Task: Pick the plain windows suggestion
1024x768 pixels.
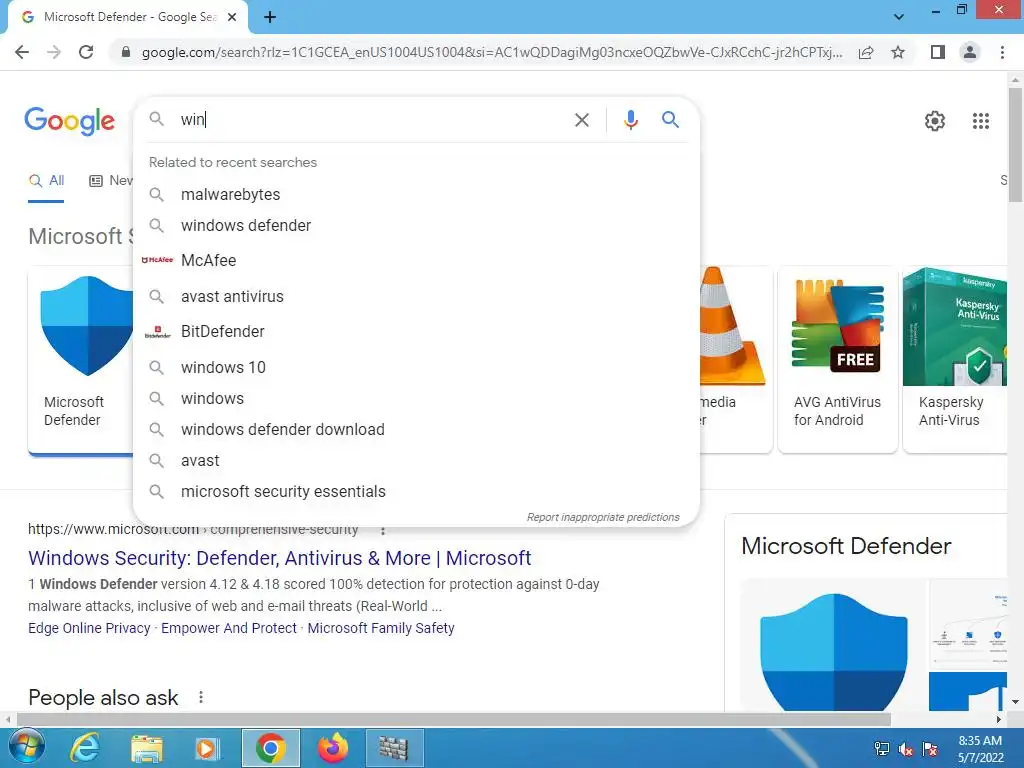Action: point(416,398)
